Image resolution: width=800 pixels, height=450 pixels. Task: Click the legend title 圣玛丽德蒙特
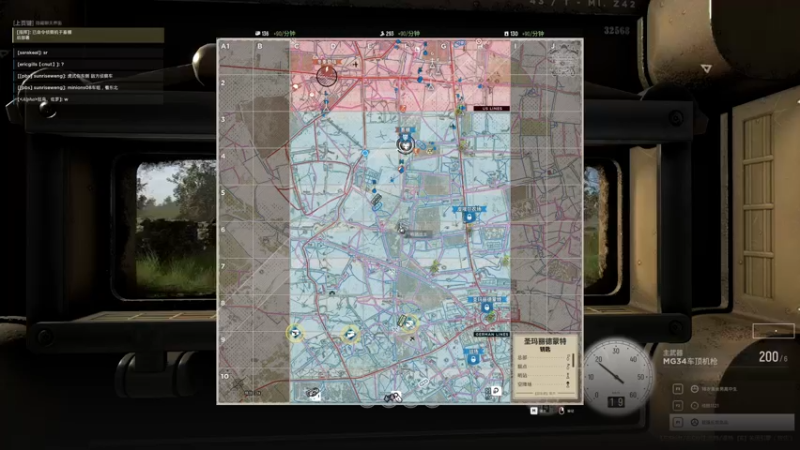coord(545,341)
